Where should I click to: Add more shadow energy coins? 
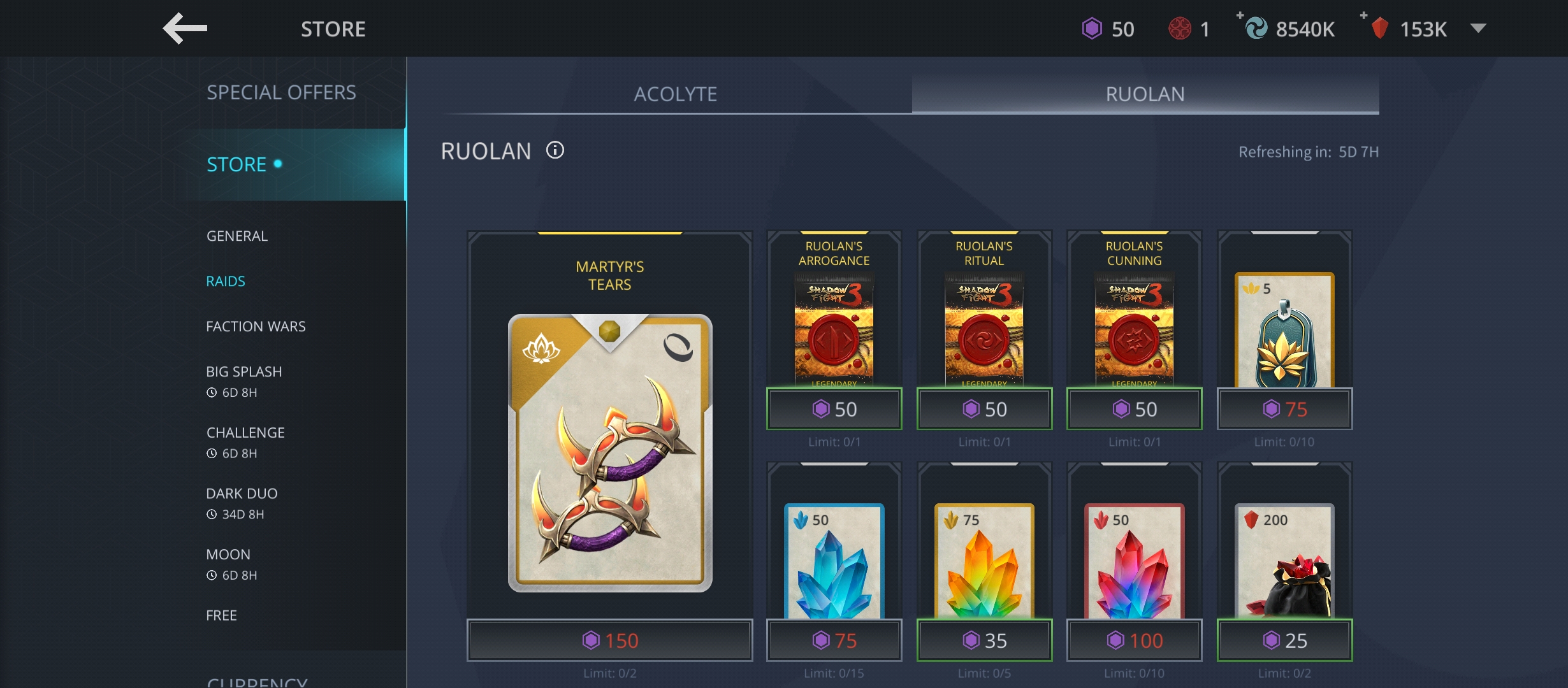coord(1240,15)
